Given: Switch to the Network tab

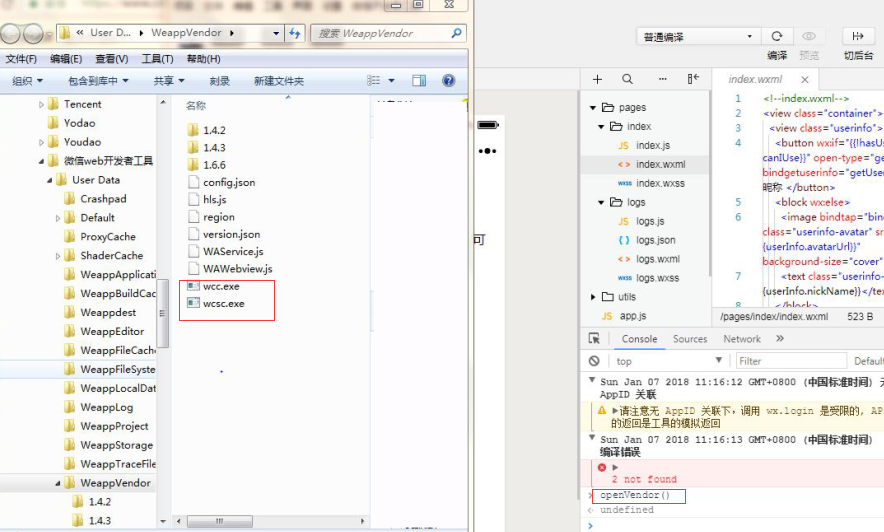Looking at the screenshot, I should coord(742,339).
